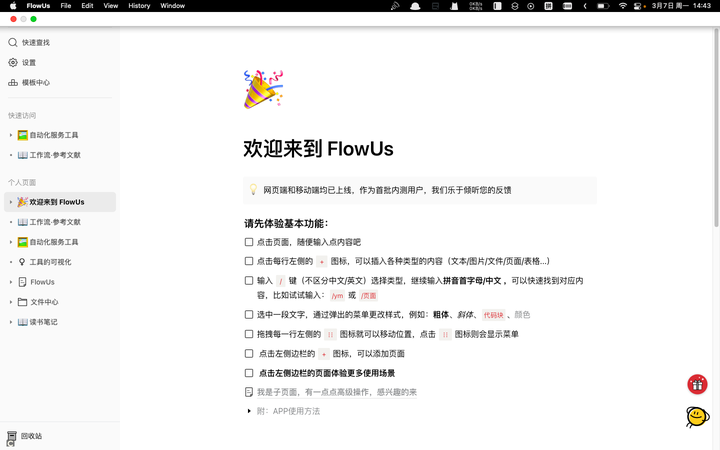Open the Edit menu
720x450 pixels.
tap(87, 6)
